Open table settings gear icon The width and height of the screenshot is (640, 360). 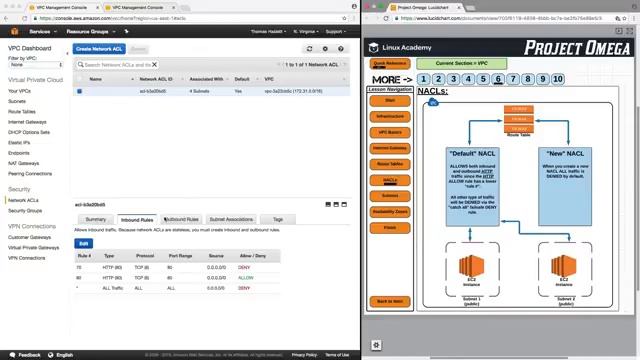[x=325, y=49]
